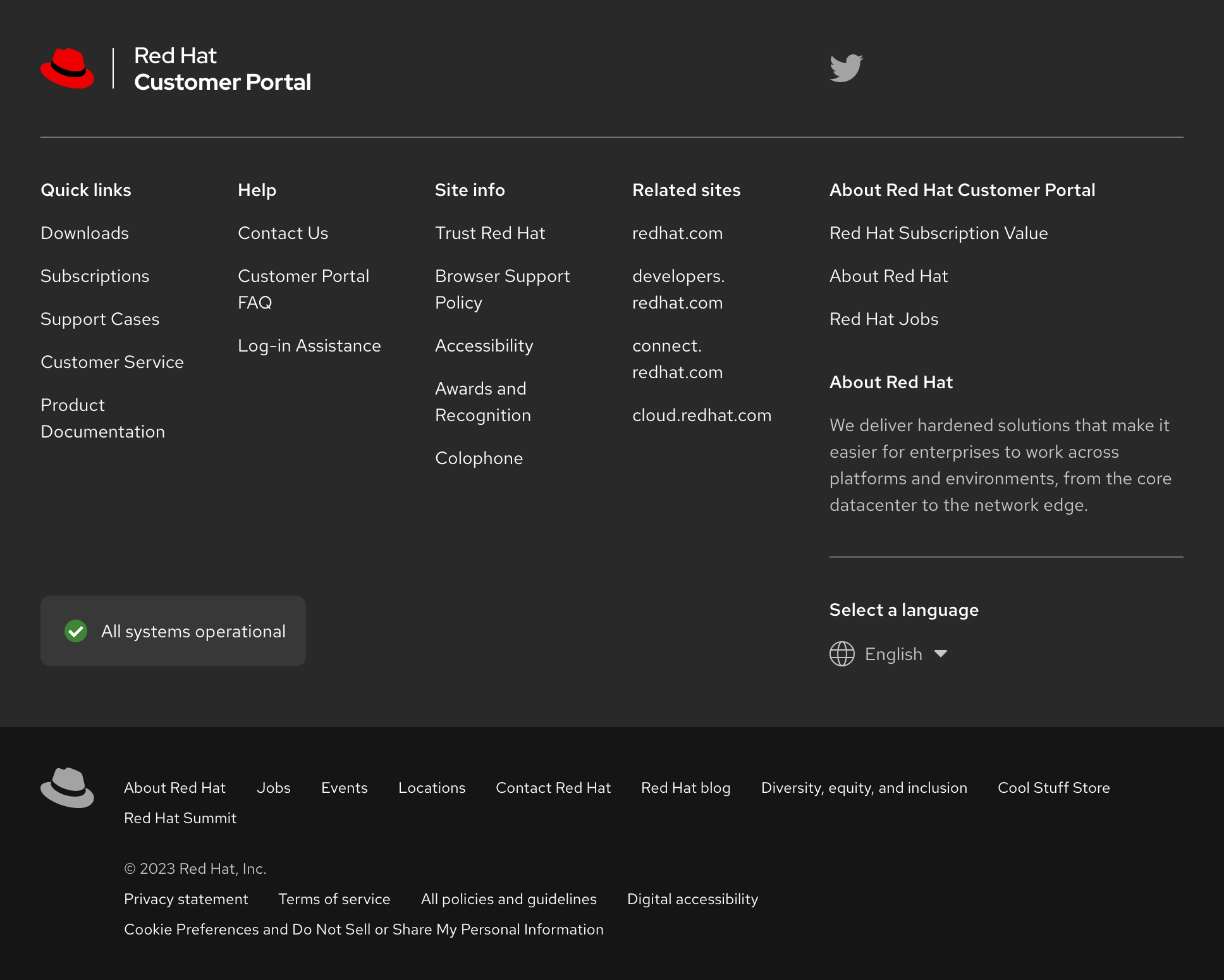Click the Red Hat logo icon
1224x980 pixels.
[67, 68]
